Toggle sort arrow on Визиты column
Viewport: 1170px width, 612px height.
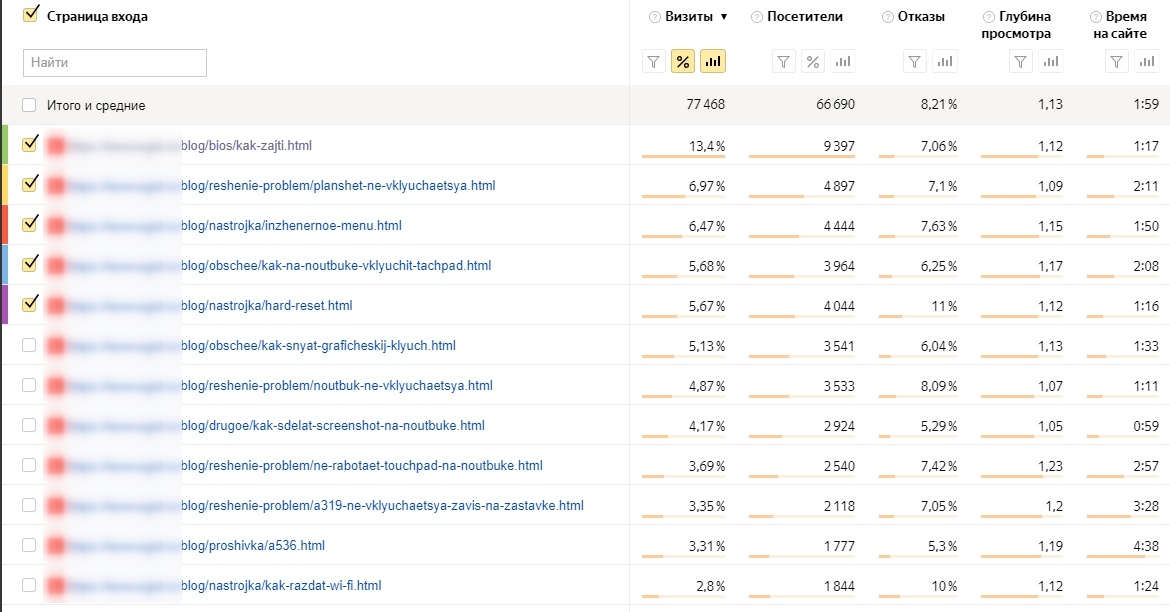(723, 17)
